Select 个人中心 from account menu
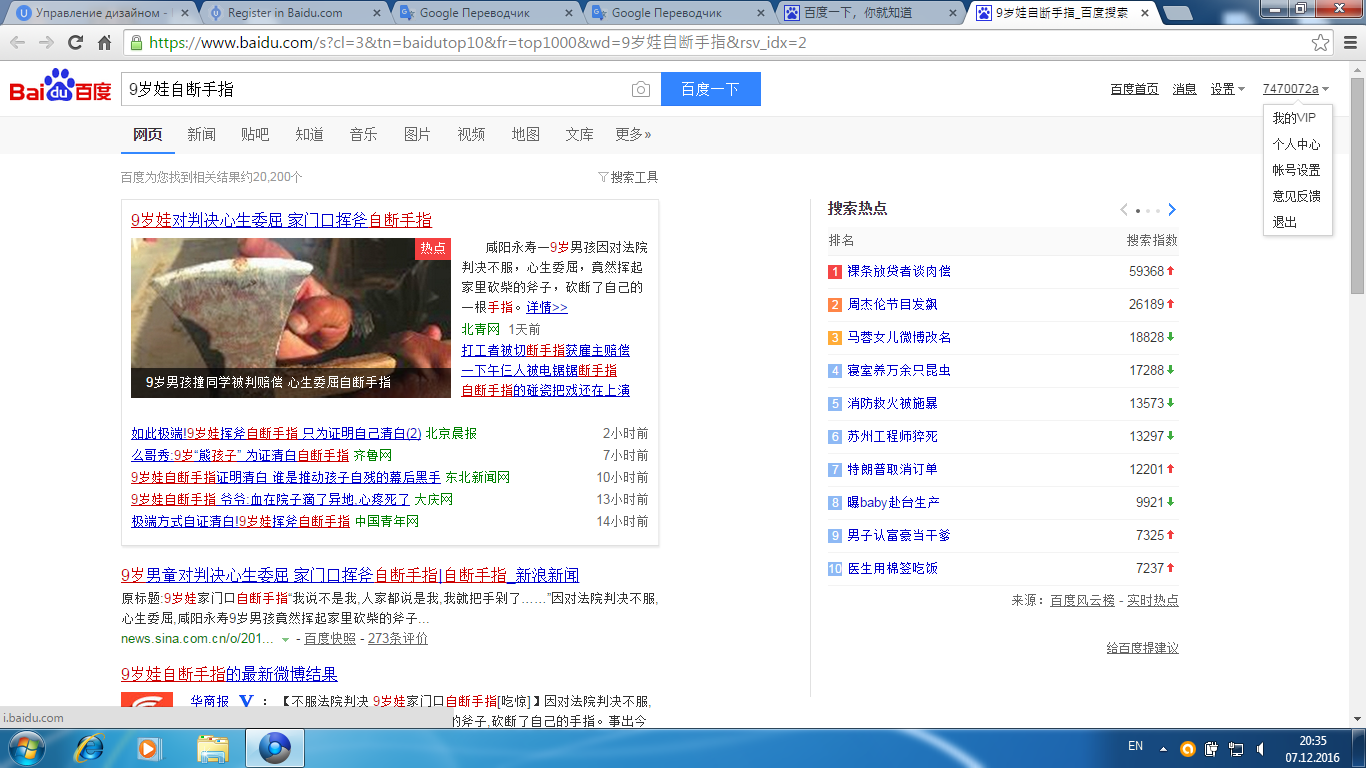This screenshot has width=1366, height=768. click(1296, 144)
